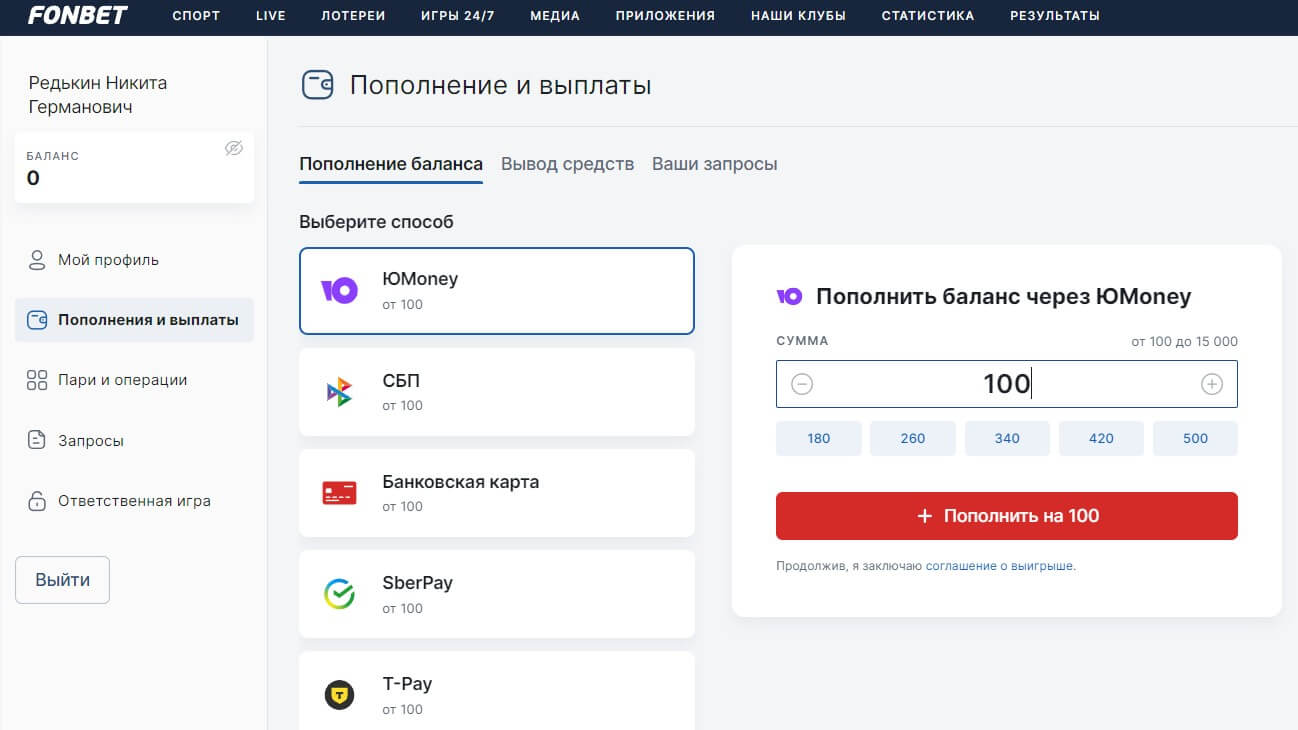The image size is (1298, 730).
Task: Switch to Пополнение баланса tab
Action: [391, 164]
